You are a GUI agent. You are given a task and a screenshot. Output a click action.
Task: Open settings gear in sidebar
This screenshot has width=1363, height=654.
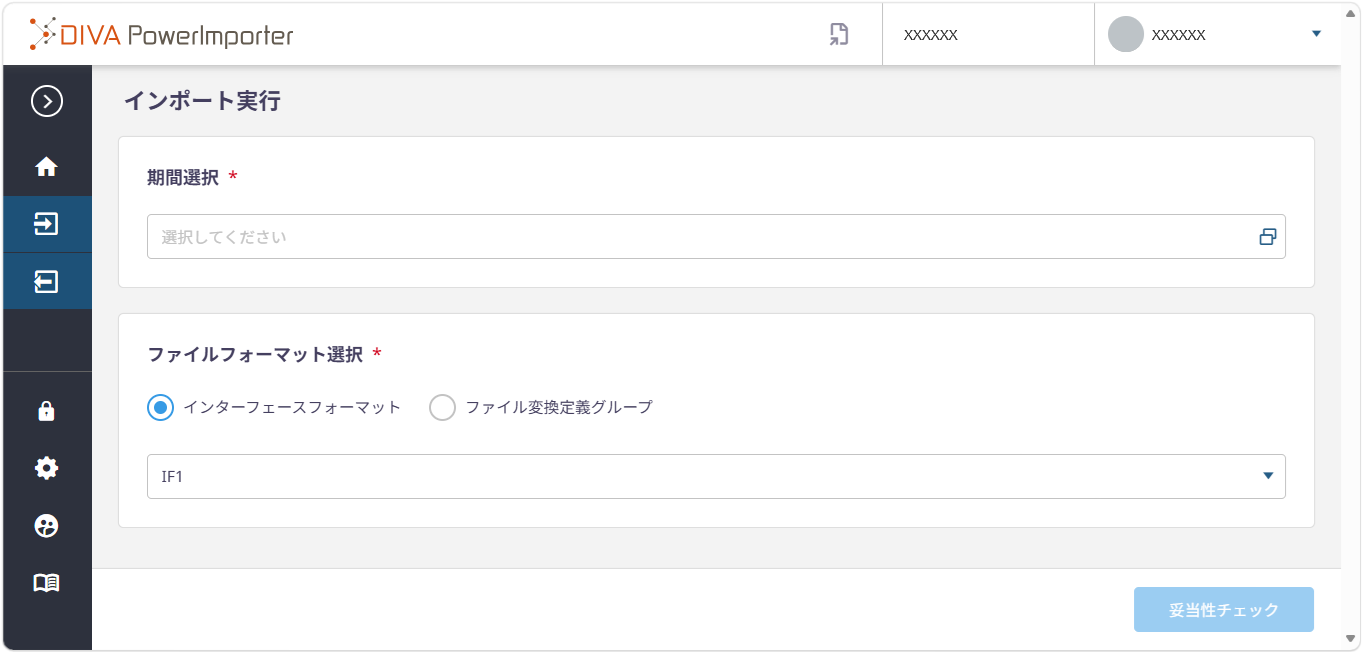click(x=46, y=468)
